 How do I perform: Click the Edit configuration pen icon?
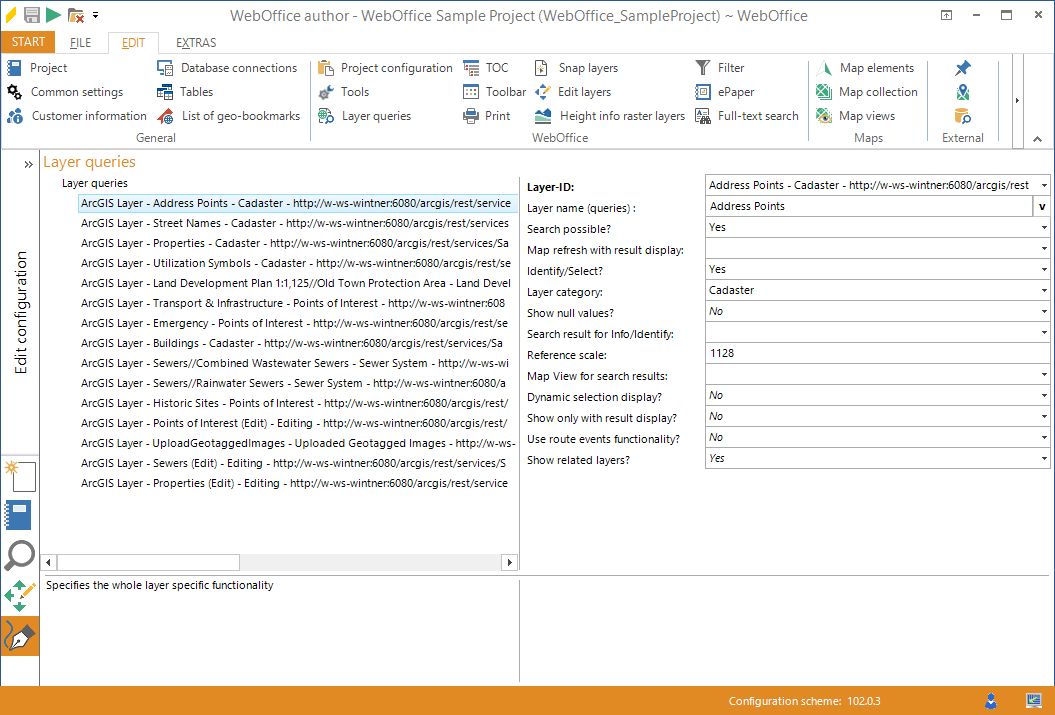tap(20, 635)
